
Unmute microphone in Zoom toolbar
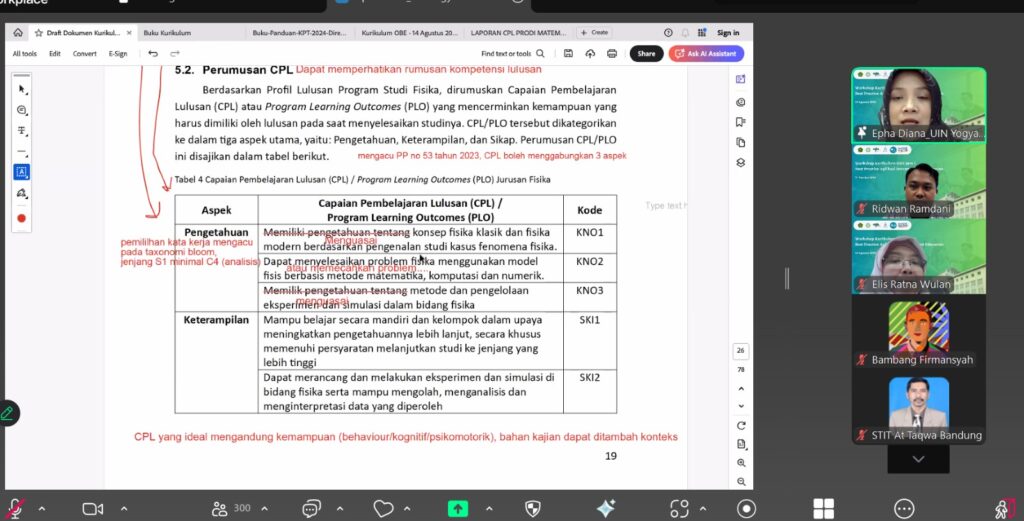click(16, 508)
